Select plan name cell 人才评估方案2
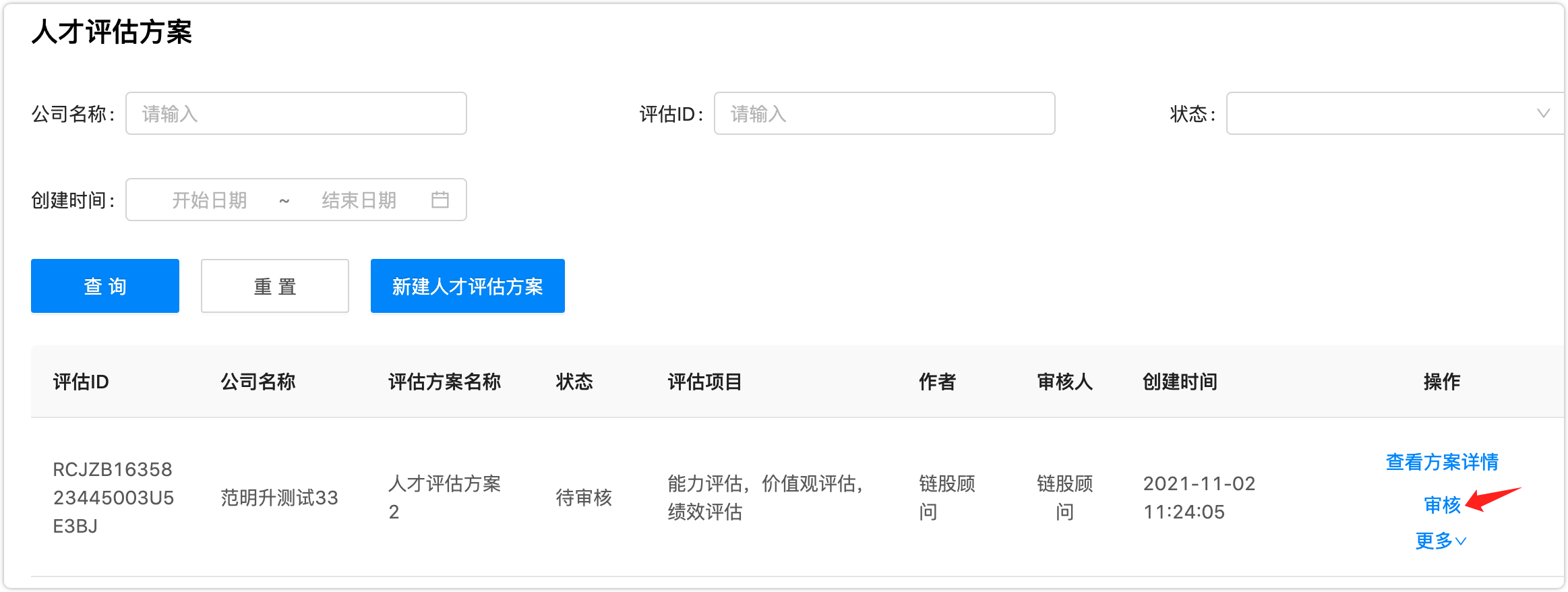This screenshot has width=1568, height=592. coord(445,498)
